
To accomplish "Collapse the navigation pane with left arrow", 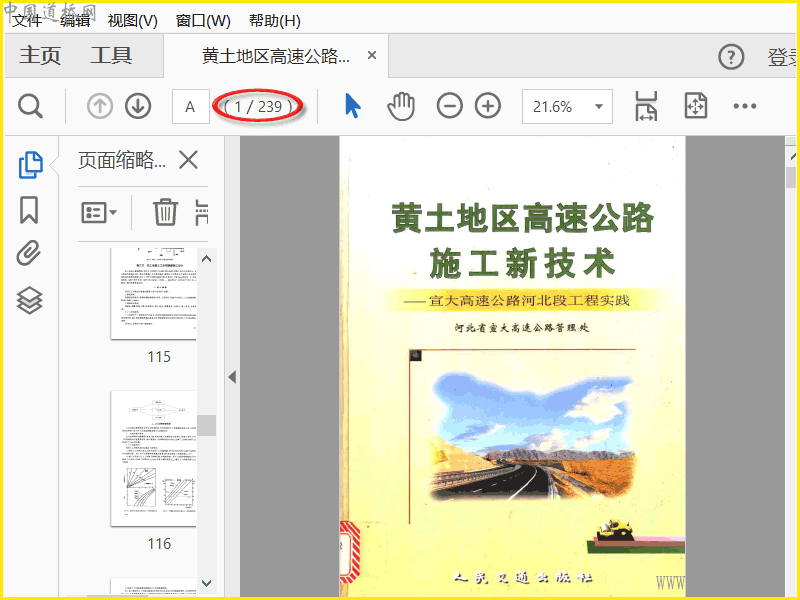I will click(x=232, y=377).
